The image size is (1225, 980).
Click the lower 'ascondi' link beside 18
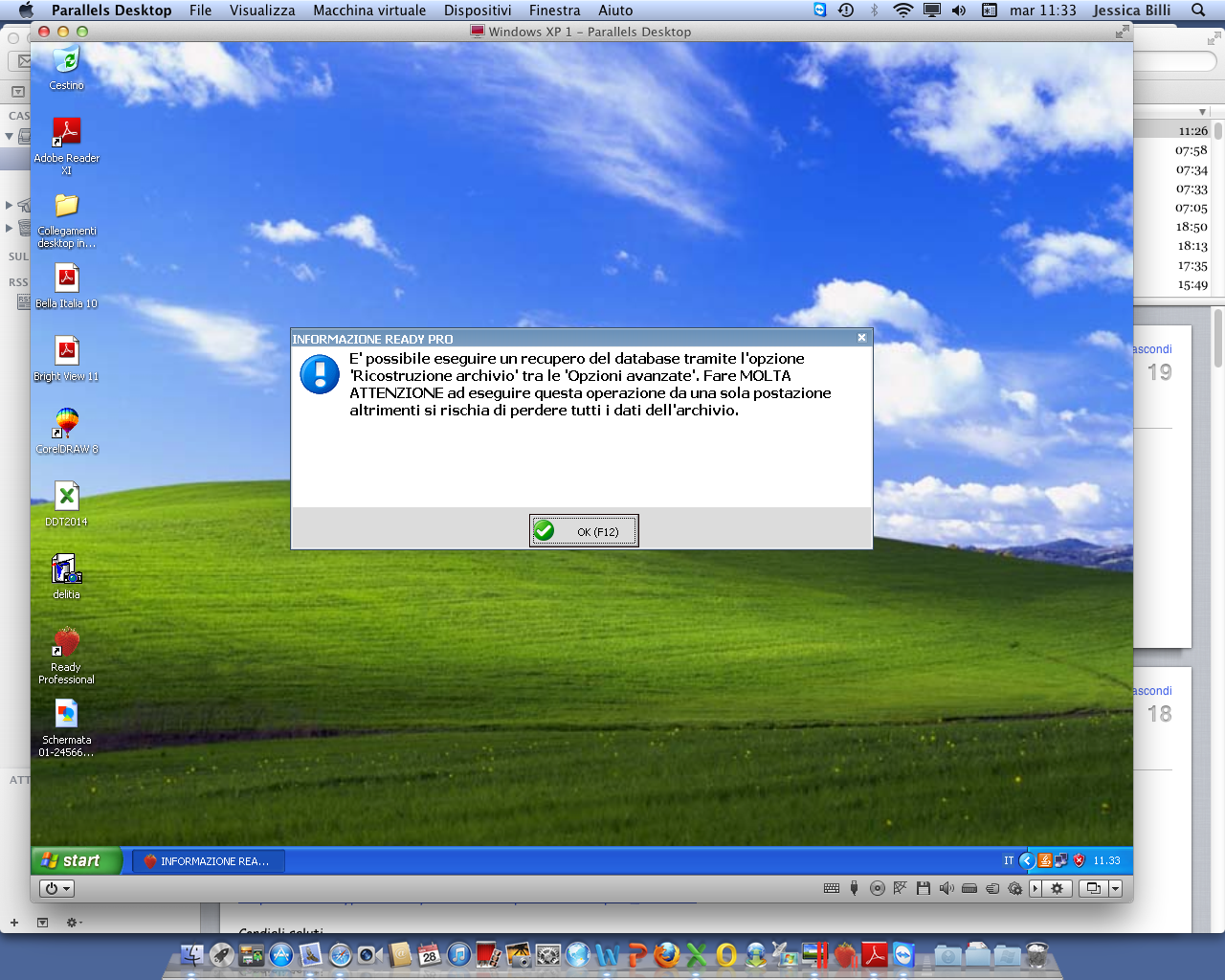(1153, 691)
